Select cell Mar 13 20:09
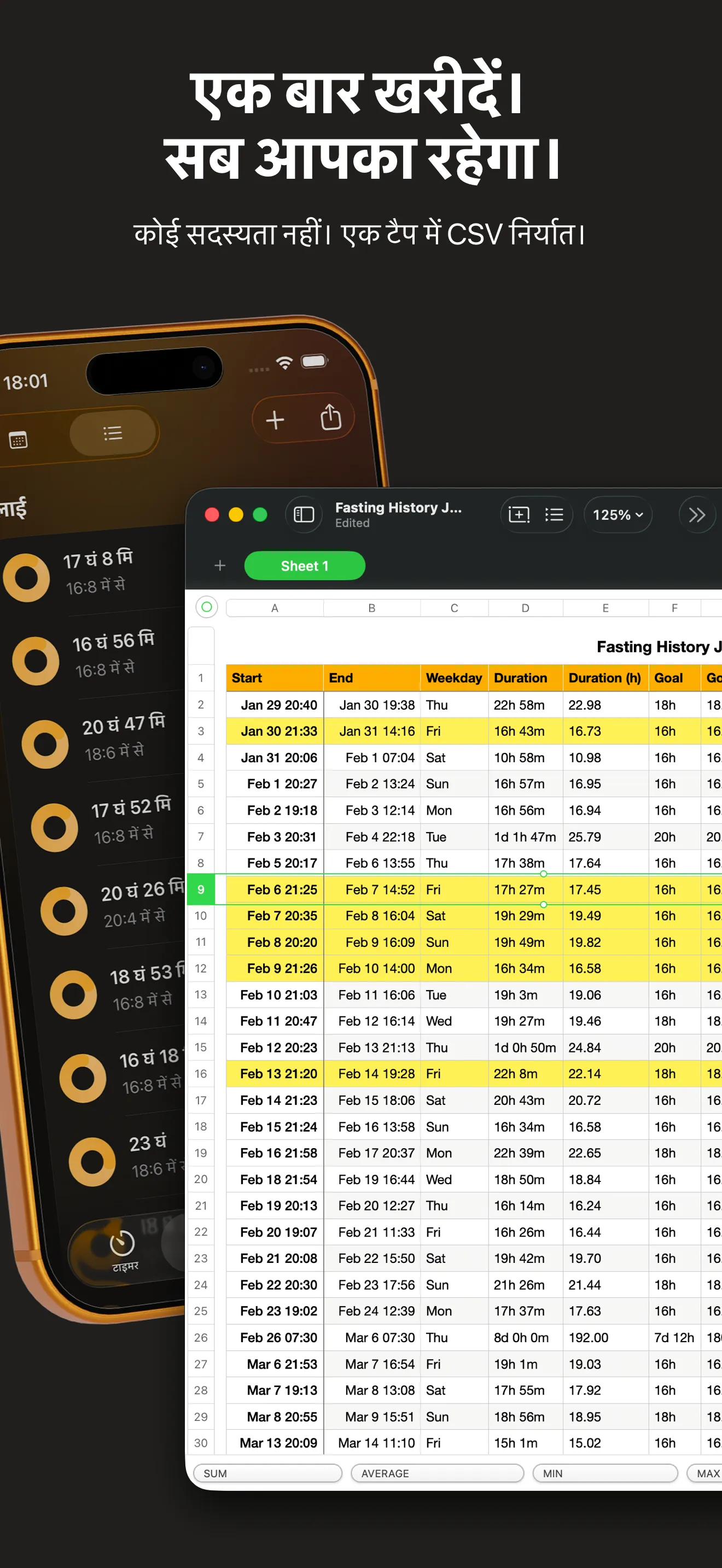722x1568 pixels. click(275, 1443)
